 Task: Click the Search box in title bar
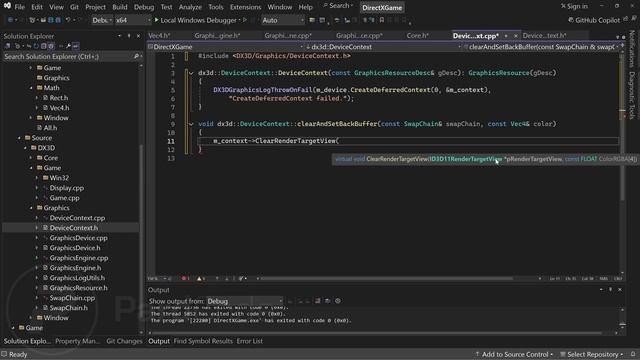coord(338,6)
